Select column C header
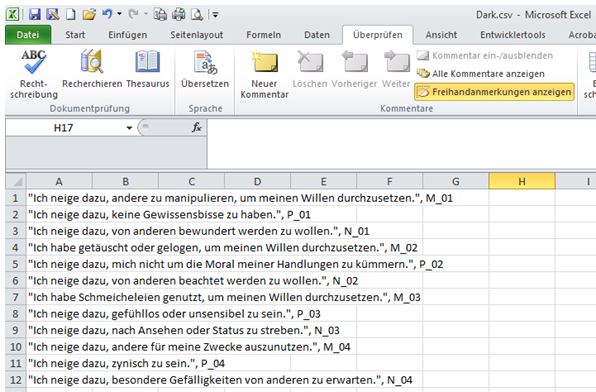Screen dimensions: 596x392 191,182
